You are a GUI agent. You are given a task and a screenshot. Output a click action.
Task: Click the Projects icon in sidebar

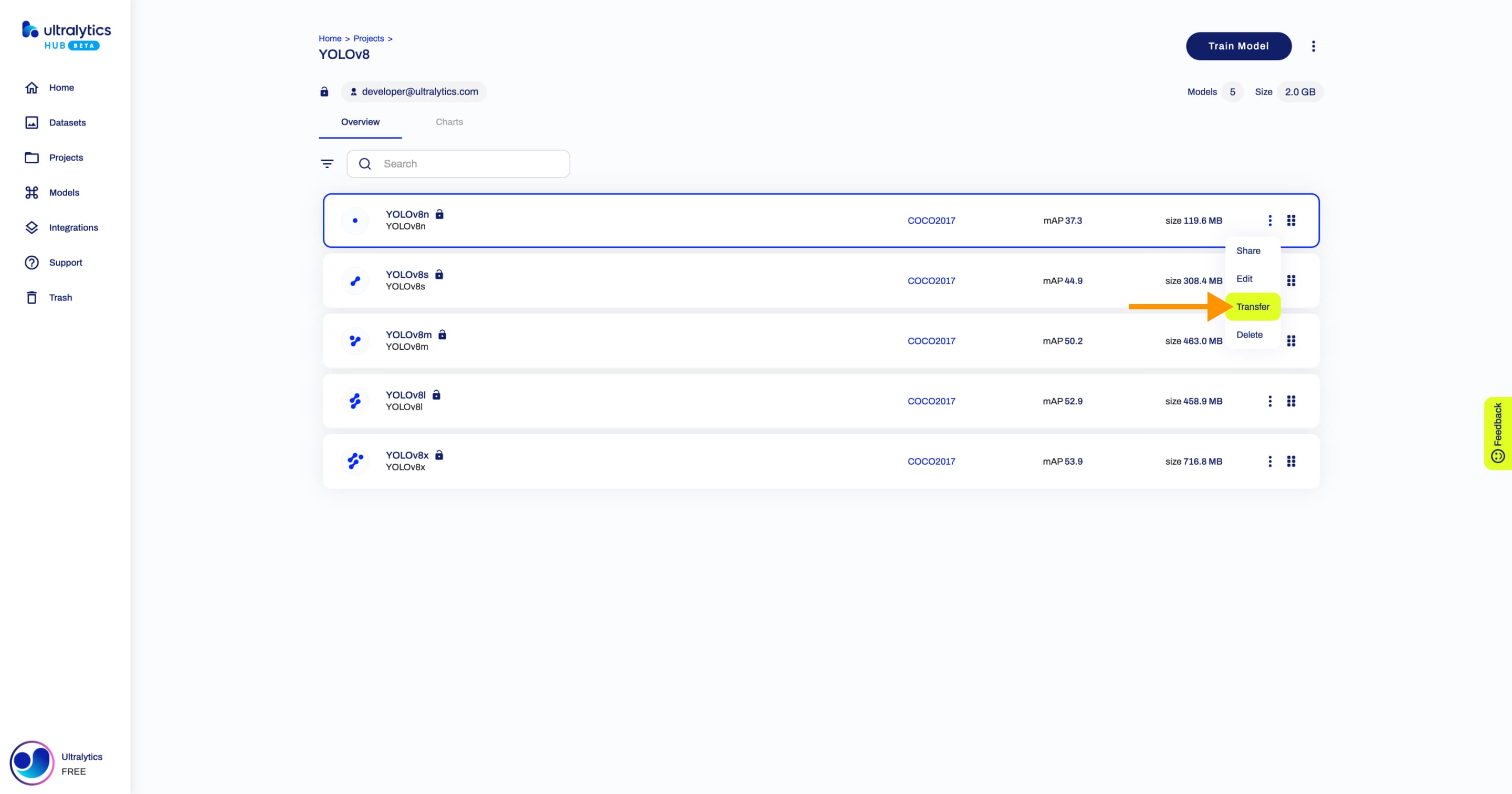(x=32, y=157)
